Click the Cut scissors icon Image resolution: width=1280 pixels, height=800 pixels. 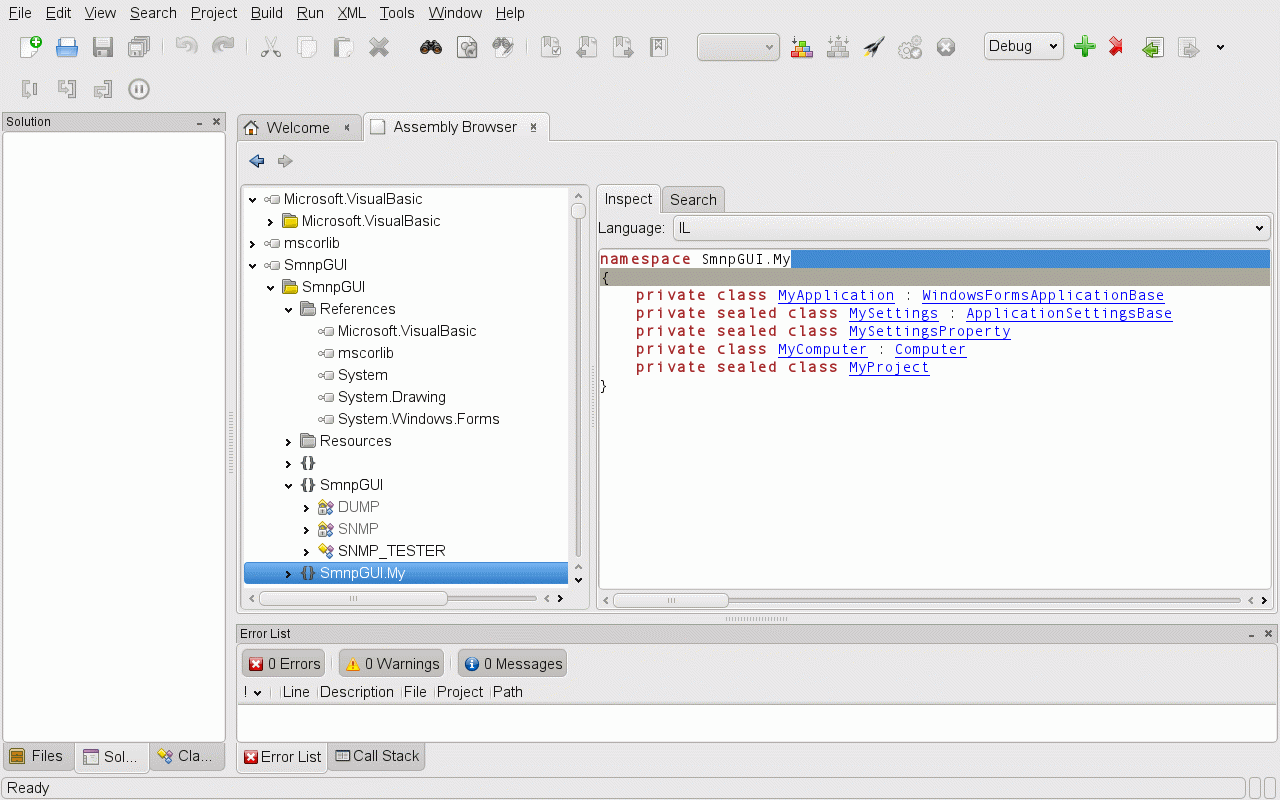270,47
